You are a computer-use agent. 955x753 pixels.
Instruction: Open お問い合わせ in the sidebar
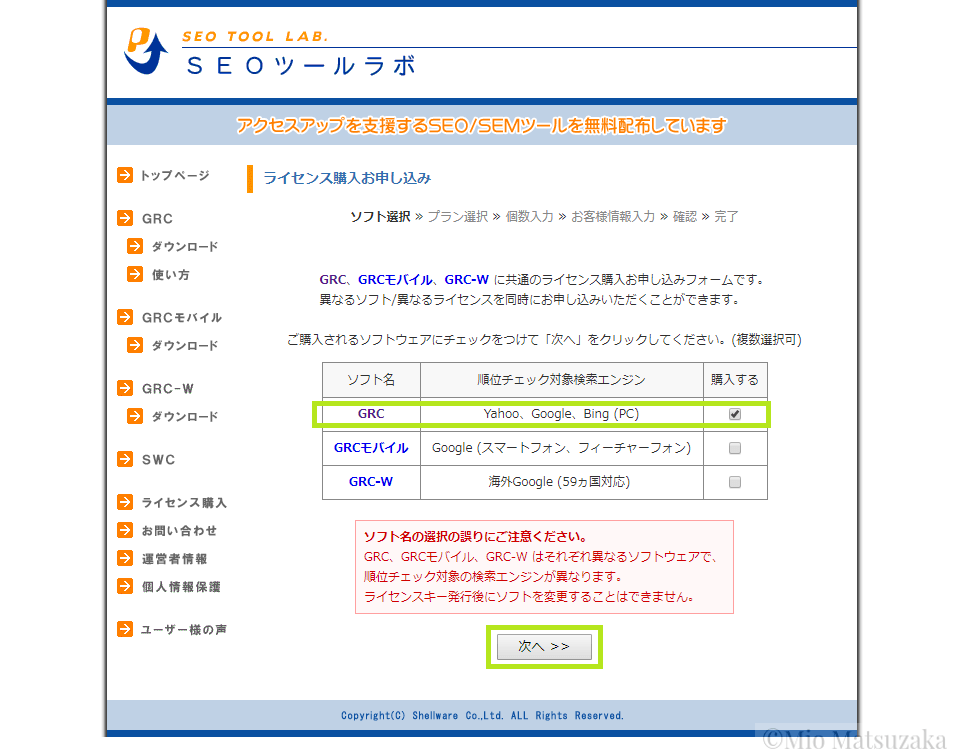click(x=179, y=531)
